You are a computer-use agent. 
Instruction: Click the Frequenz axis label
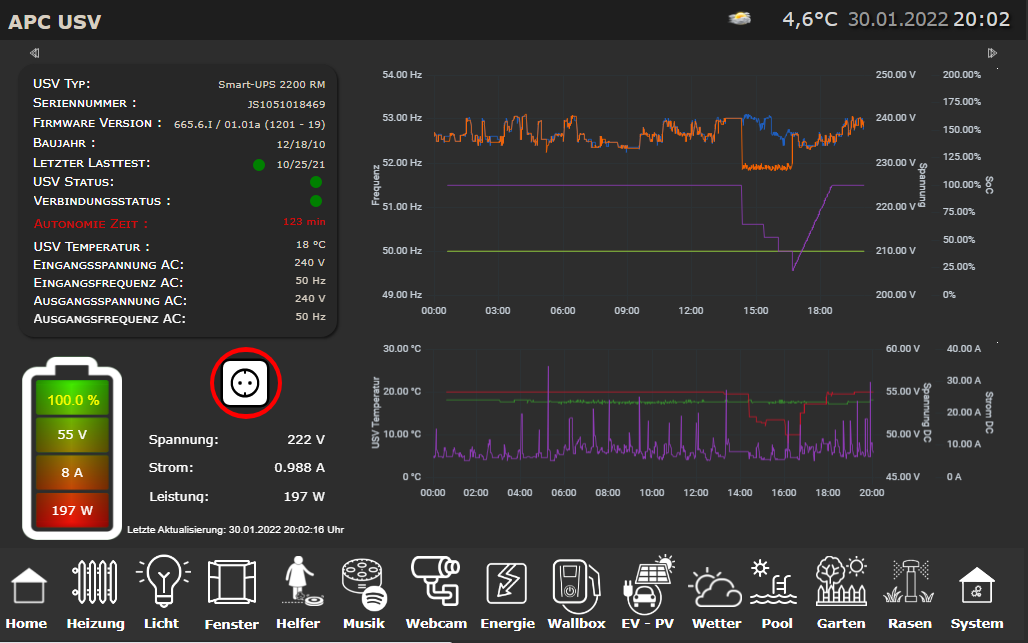point(376,185)
